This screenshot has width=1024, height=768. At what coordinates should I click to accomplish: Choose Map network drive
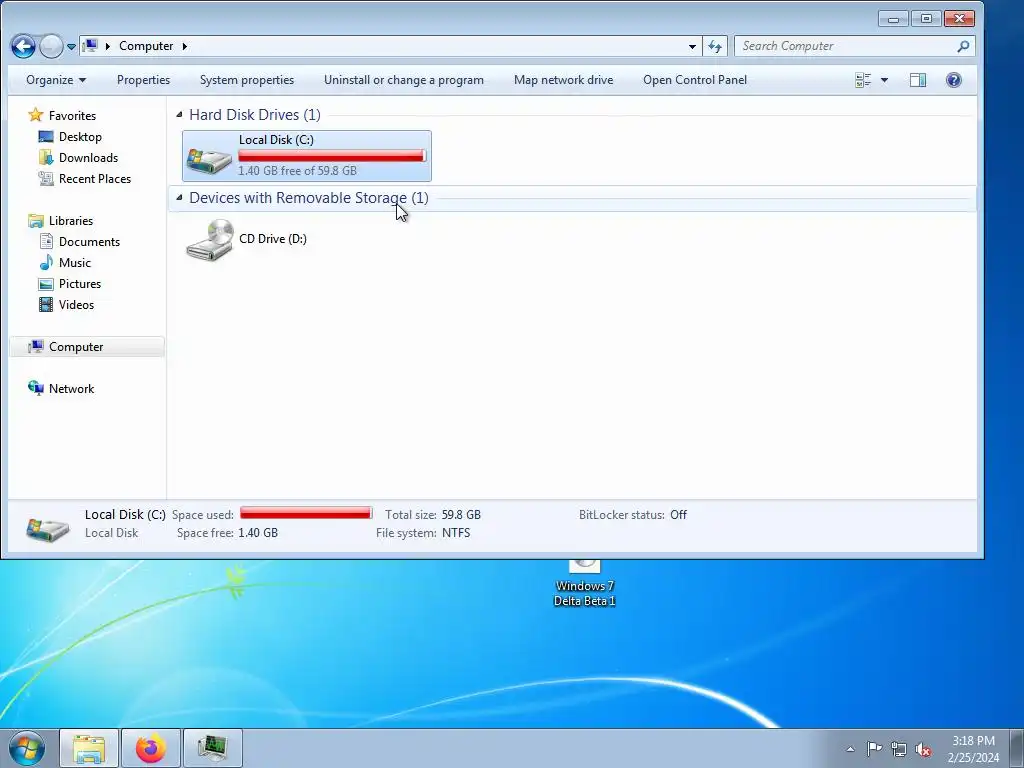click(x=563, y=80)
